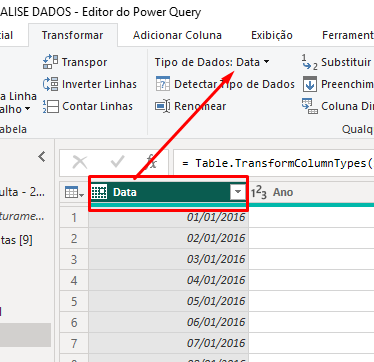Click the Transpor label
Screen dimensions: 374x362
coord(84,62)
